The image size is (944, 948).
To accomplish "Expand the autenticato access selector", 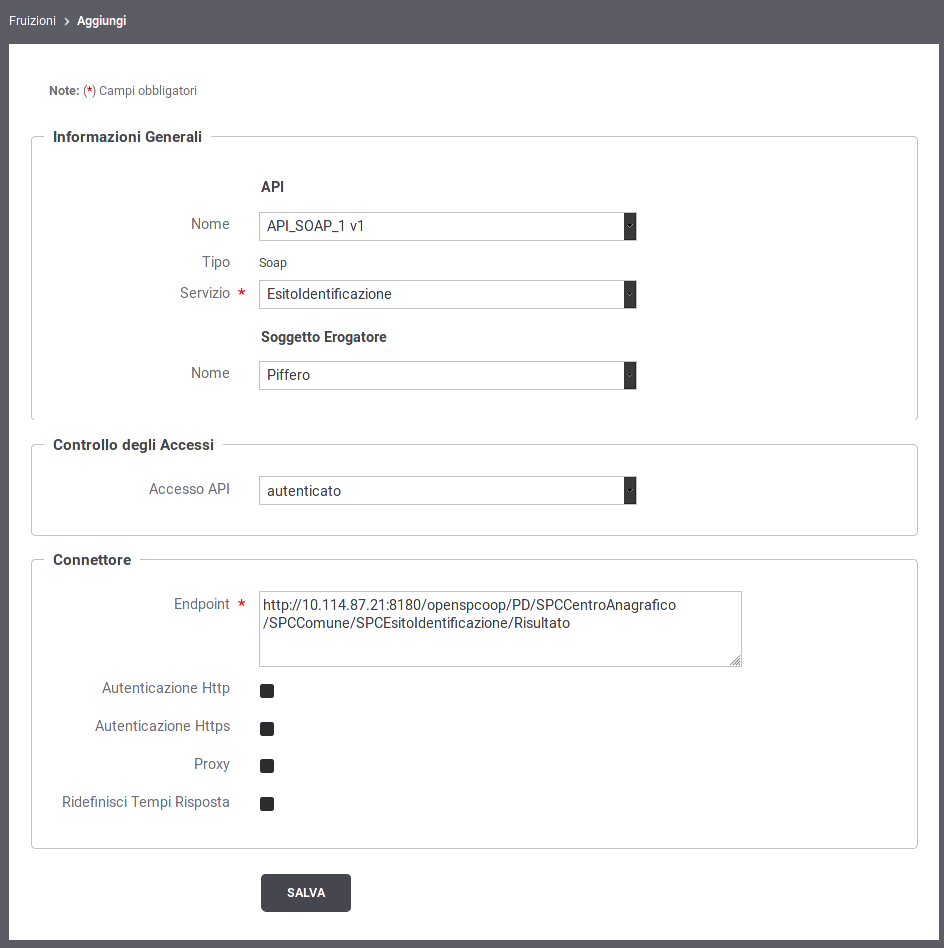I will (448, 490).
